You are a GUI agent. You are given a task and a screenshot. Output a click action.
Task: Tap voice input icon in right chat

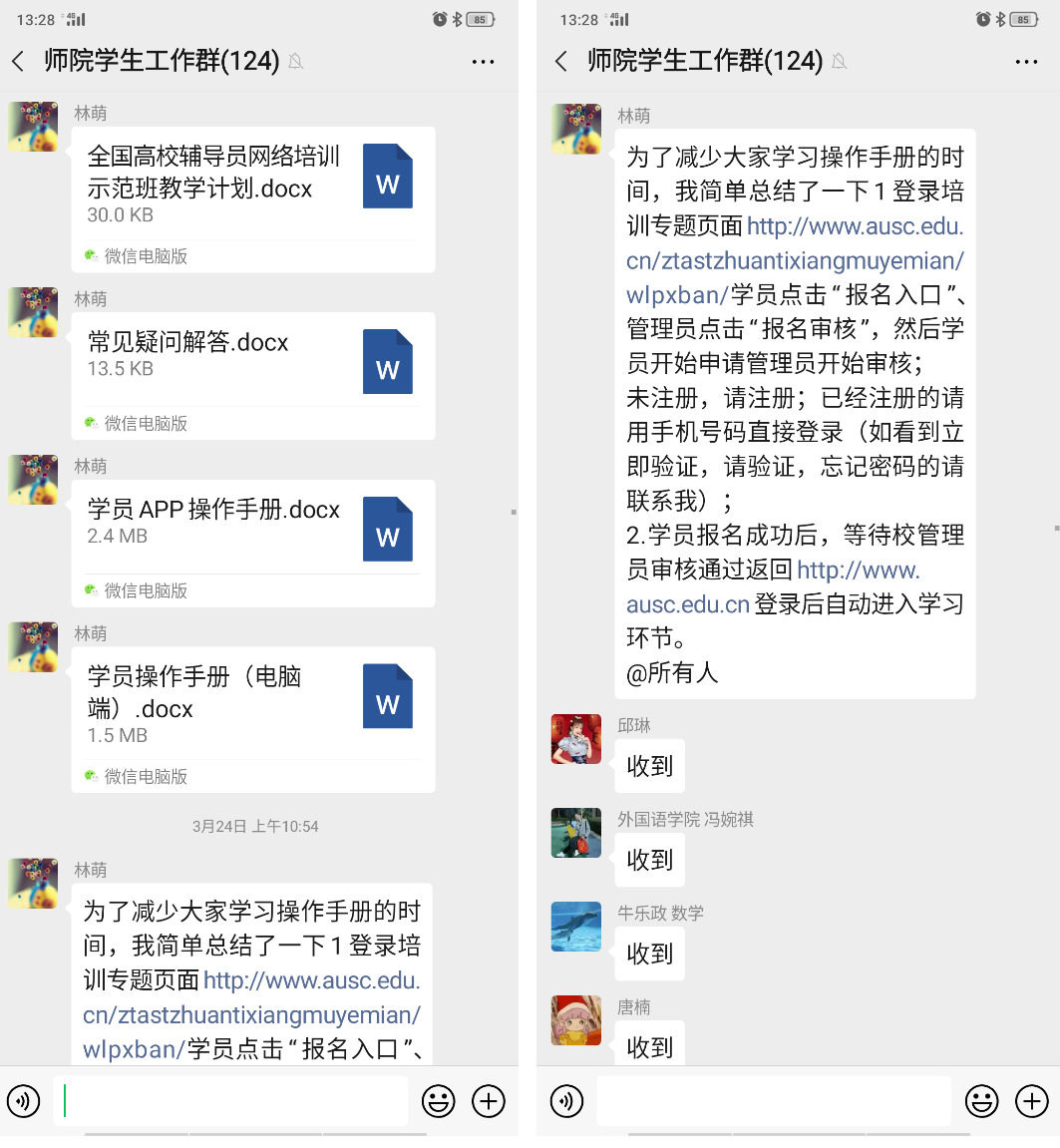(566, 1100)
